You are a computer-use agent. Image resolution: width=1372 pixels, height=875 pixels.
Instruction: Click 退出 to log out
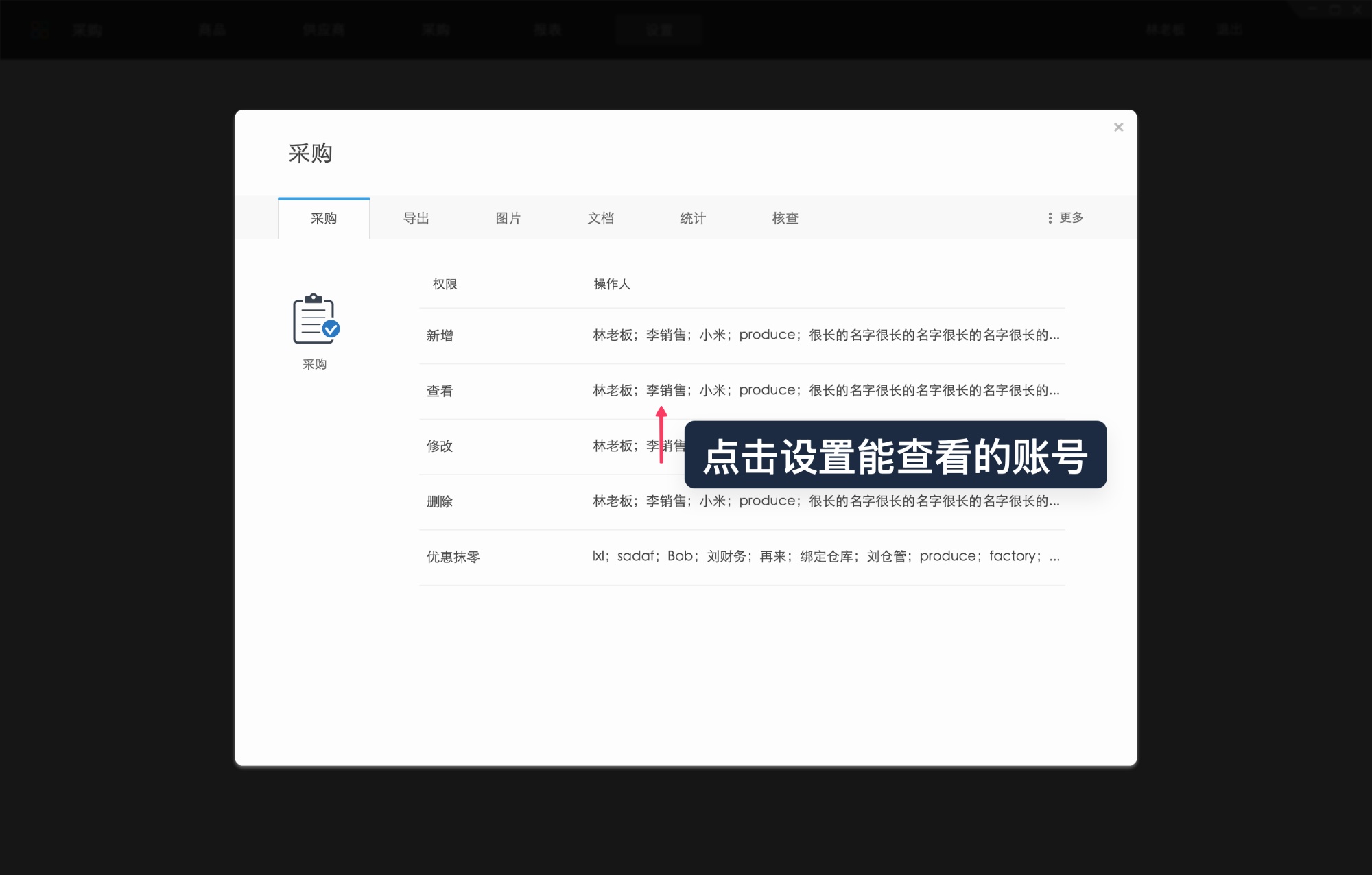tap(1229, 30)
